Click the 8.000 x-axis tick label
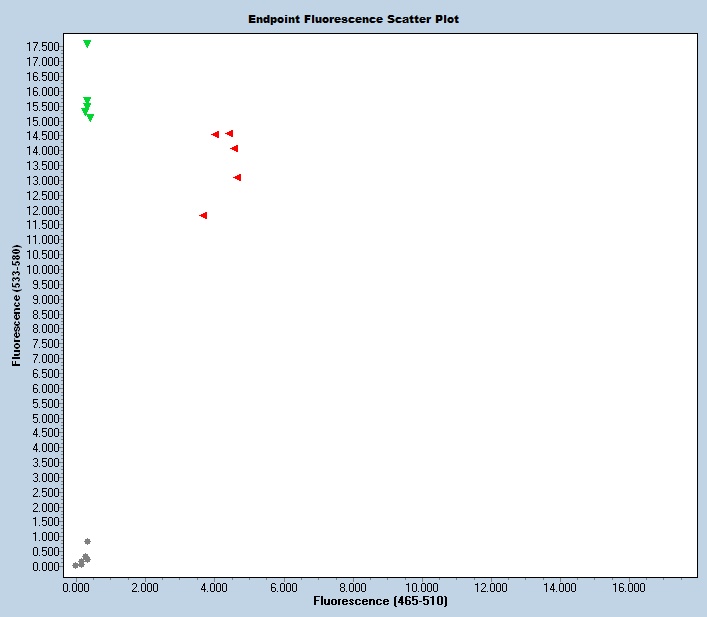This screenshot has height=617, width=707. [x=352, y=588]
